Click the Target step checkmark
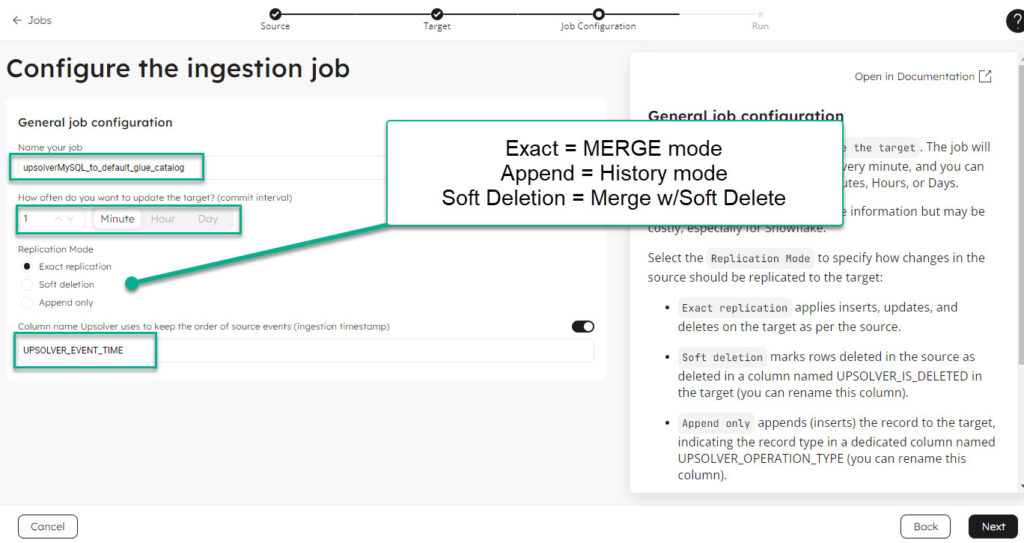This screenshot has height=543, width=1024. tap(437, 14)
